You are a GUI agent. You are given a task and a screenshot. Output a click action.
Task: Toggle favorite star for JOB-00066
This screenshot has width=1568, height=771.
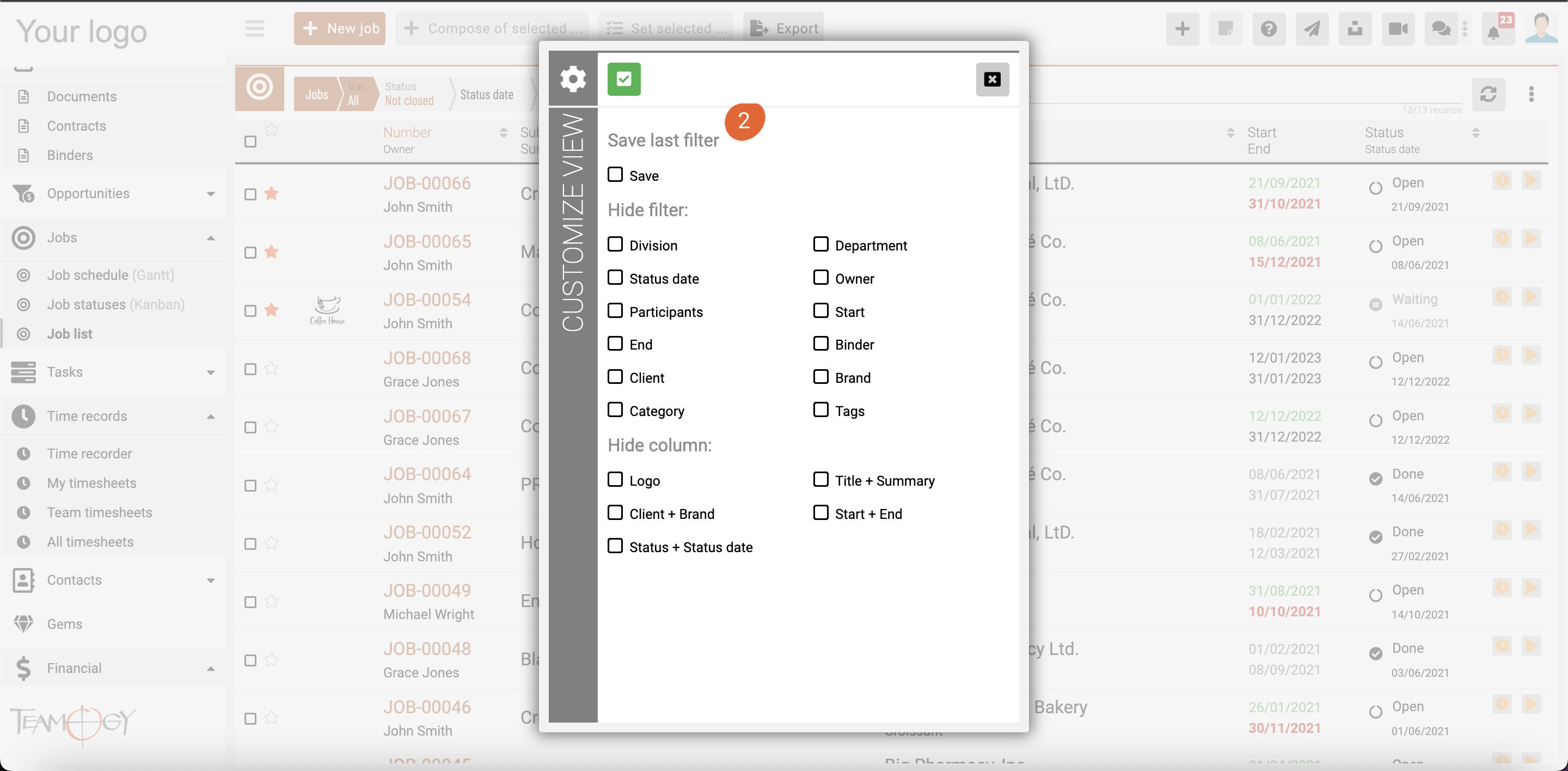pos(272,193)
